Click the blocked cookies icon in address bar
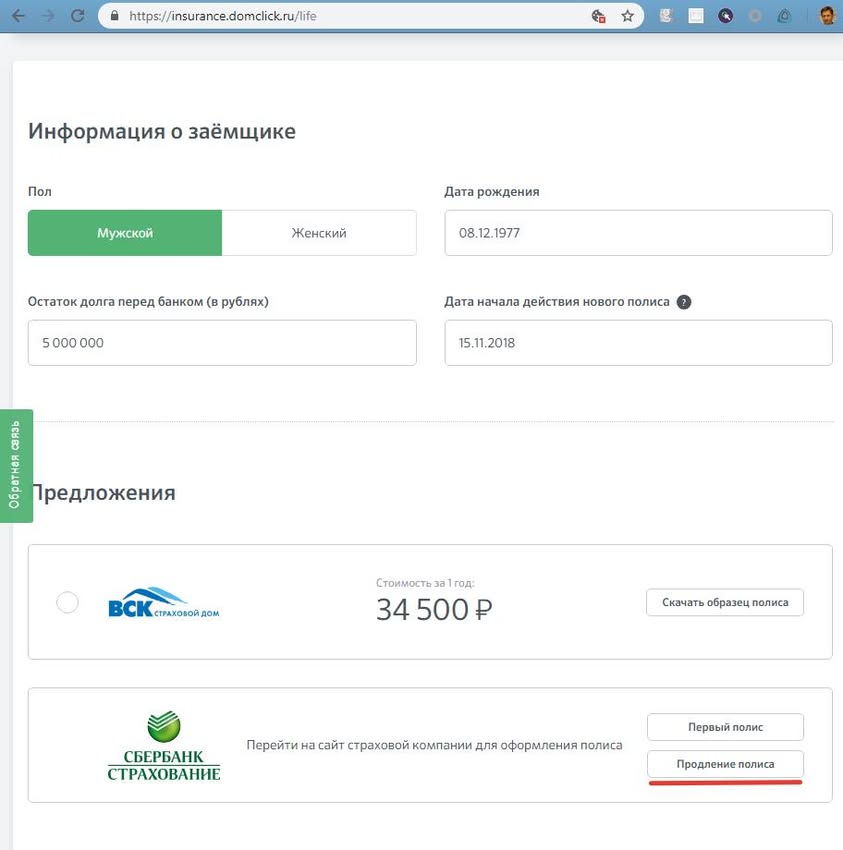843x850 pixels. coord(598,16)
